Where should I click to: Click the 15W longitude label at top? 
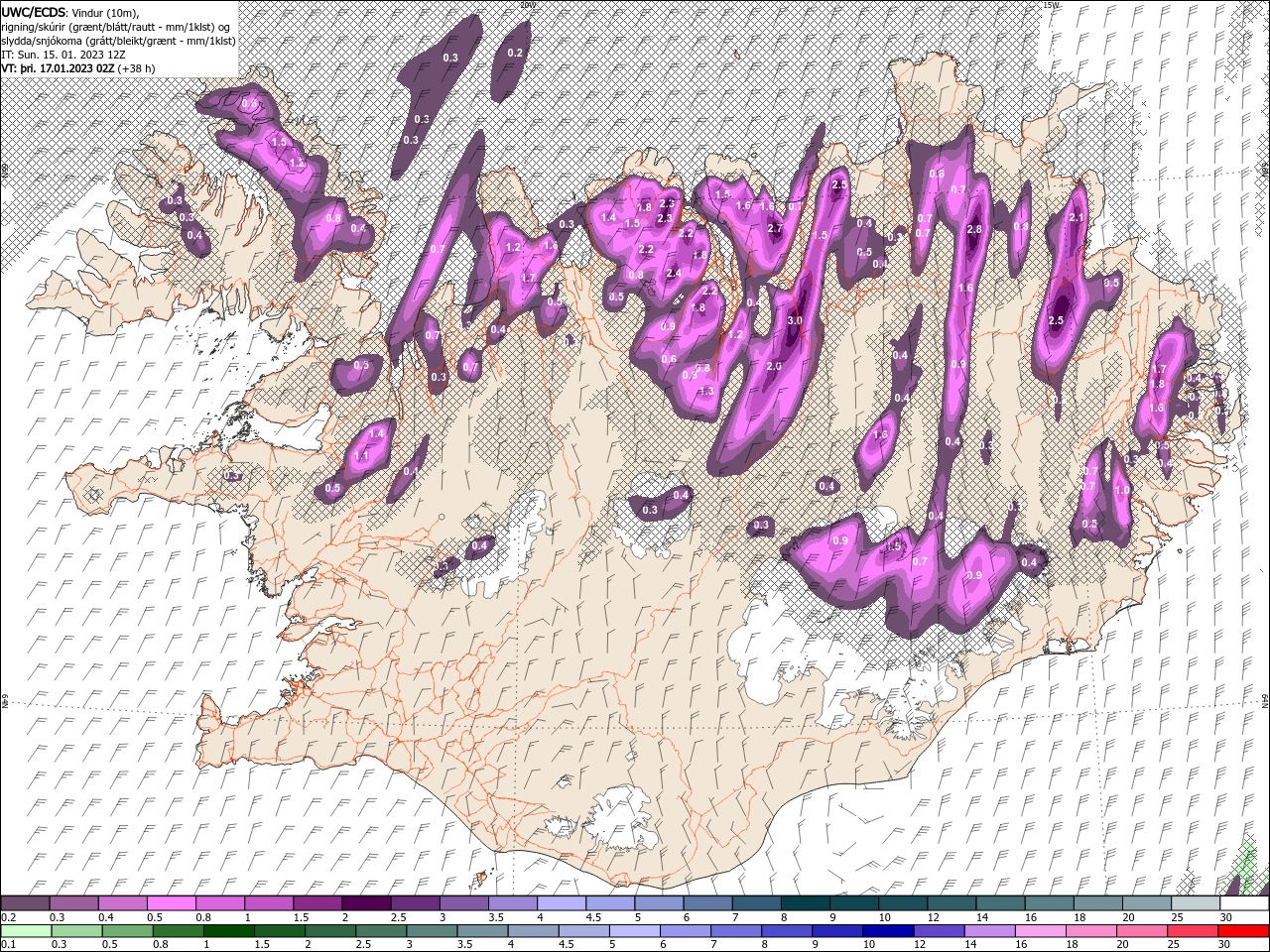pos(1052,5)
